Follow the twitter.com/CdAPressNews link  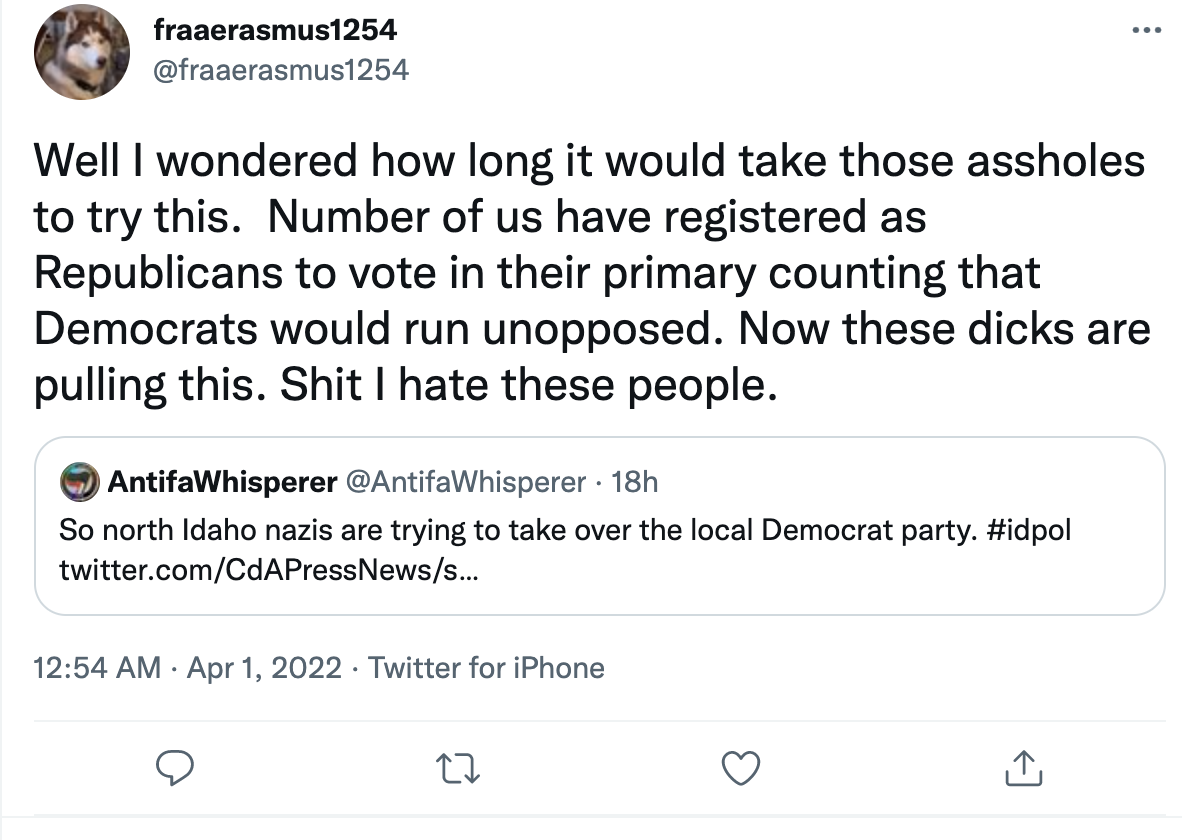pyautogui.click(x=268, y=572)
